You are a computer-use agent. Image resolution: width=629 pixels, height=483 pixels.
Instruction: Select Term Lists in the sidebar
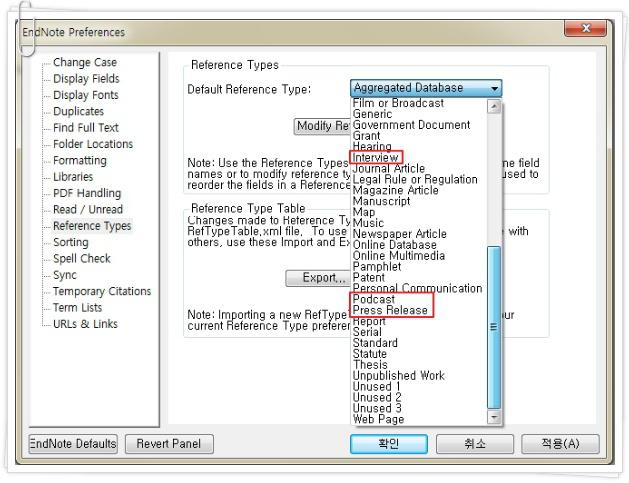[x=77, y=308]
